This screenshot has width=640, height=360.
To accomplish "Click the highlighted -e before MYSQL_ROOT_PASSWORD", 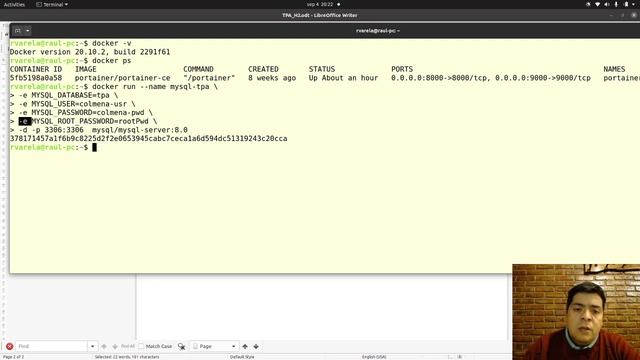I will pyautogui.click(x=25, y=121).
